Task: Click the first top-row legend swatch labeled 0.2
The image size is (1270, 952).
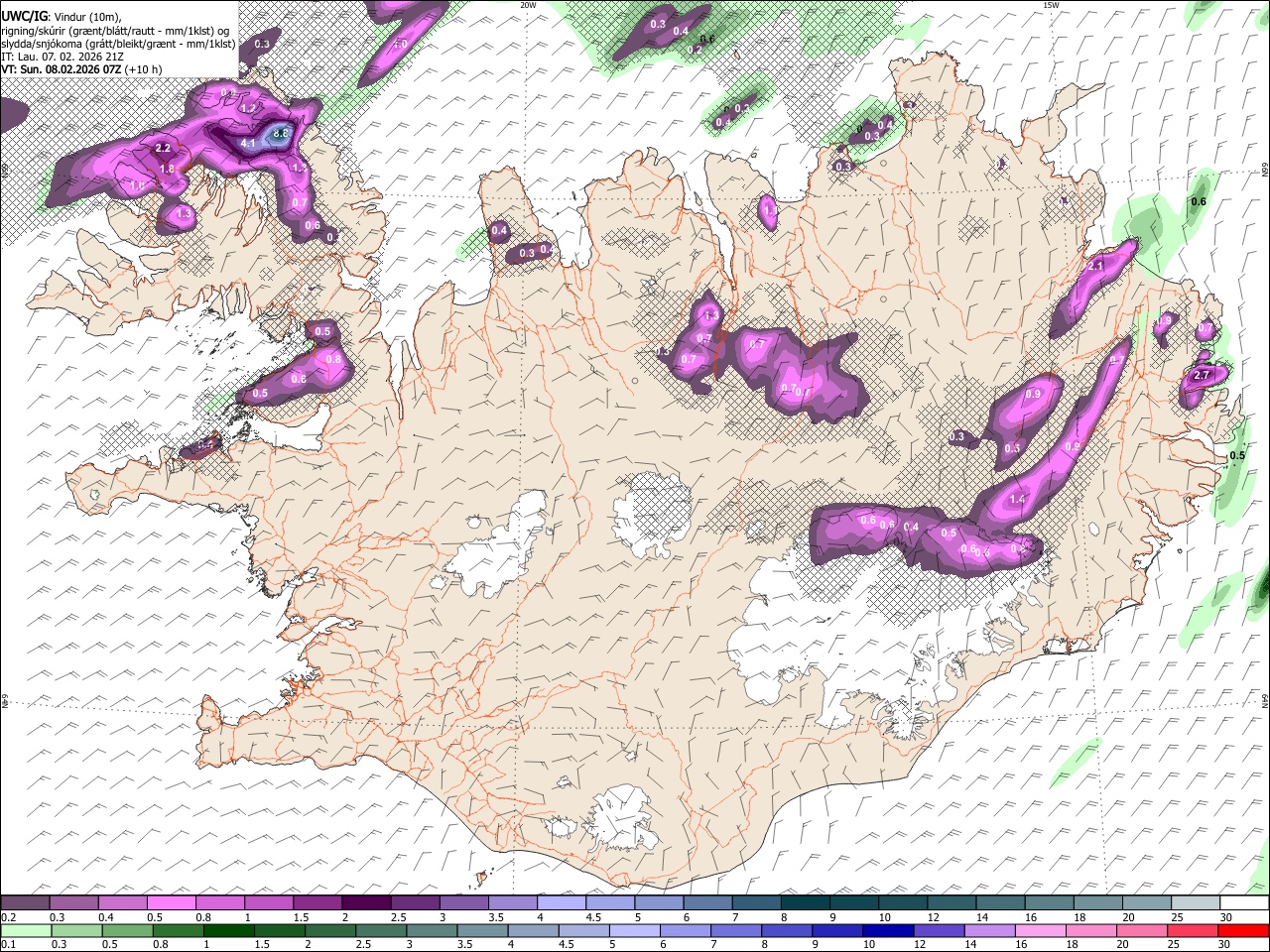Action: click(25, 903)
